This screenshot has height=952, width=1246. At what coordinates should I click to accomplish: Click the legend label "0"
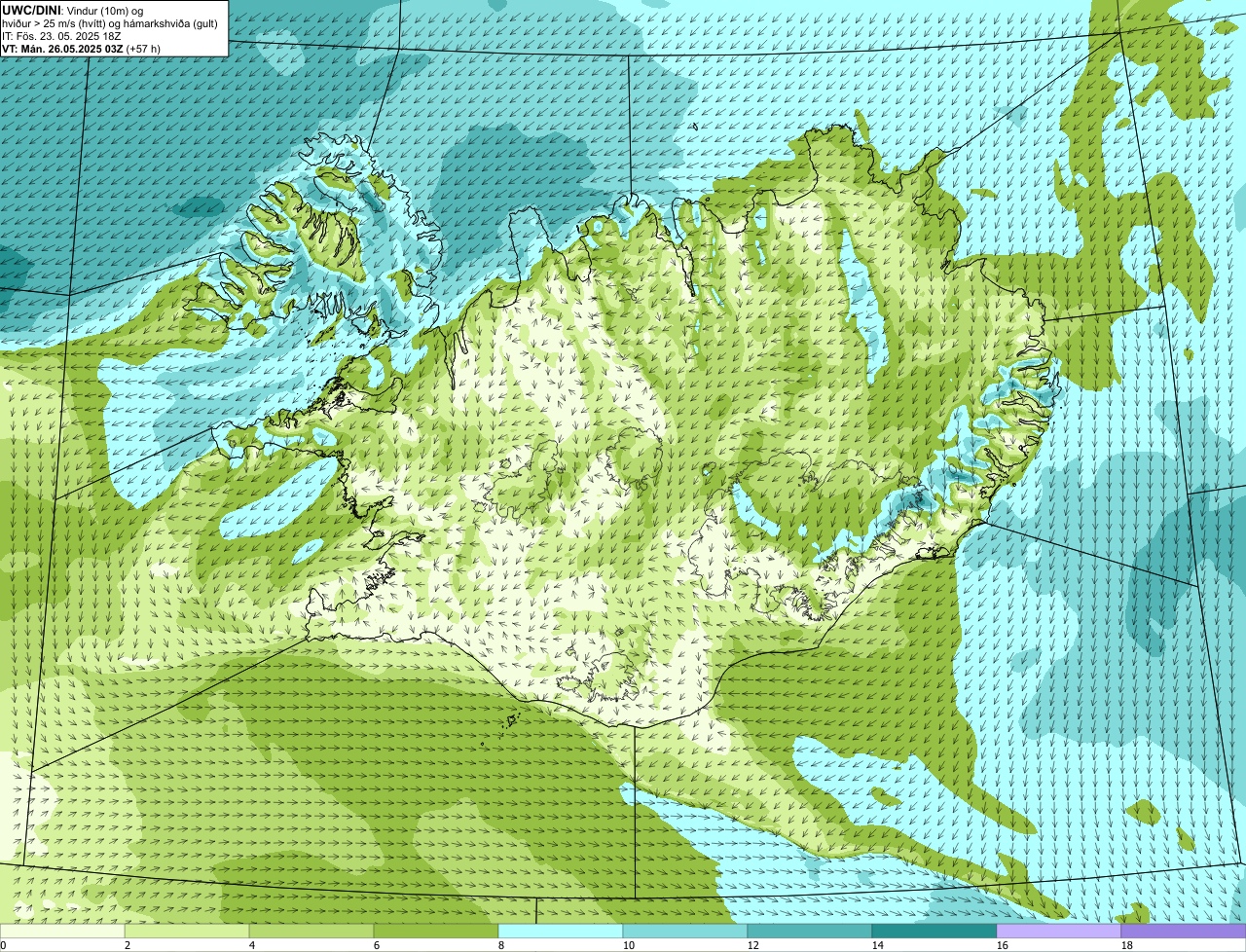[3, 945]
